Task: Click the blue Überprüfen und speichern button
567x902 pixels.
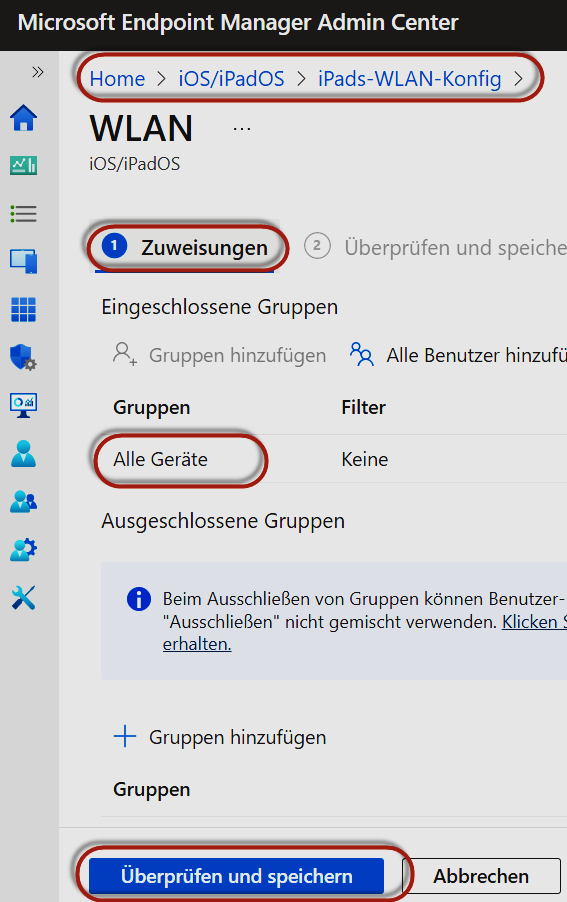Action: coord(236,876)
